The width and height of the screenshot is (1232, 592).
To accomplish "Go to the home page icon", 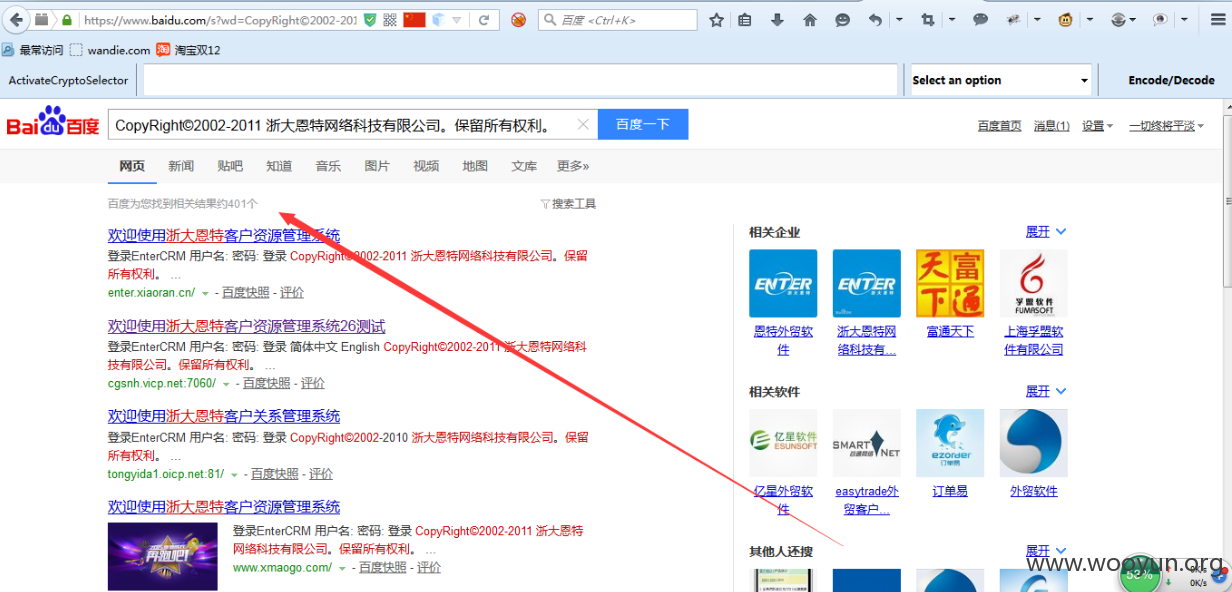I will pyautogui.click(x=810, y=20).
